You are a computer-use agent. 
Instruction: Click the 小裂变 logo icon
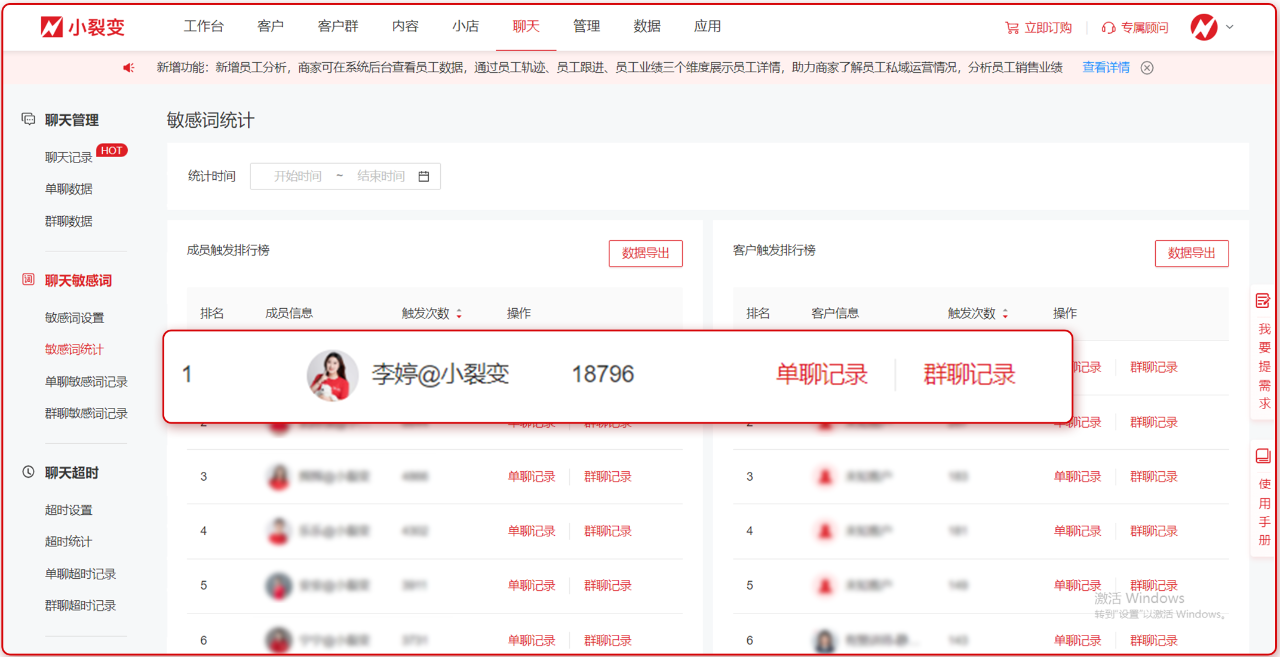pyautogui.click(x=52, y=27)
